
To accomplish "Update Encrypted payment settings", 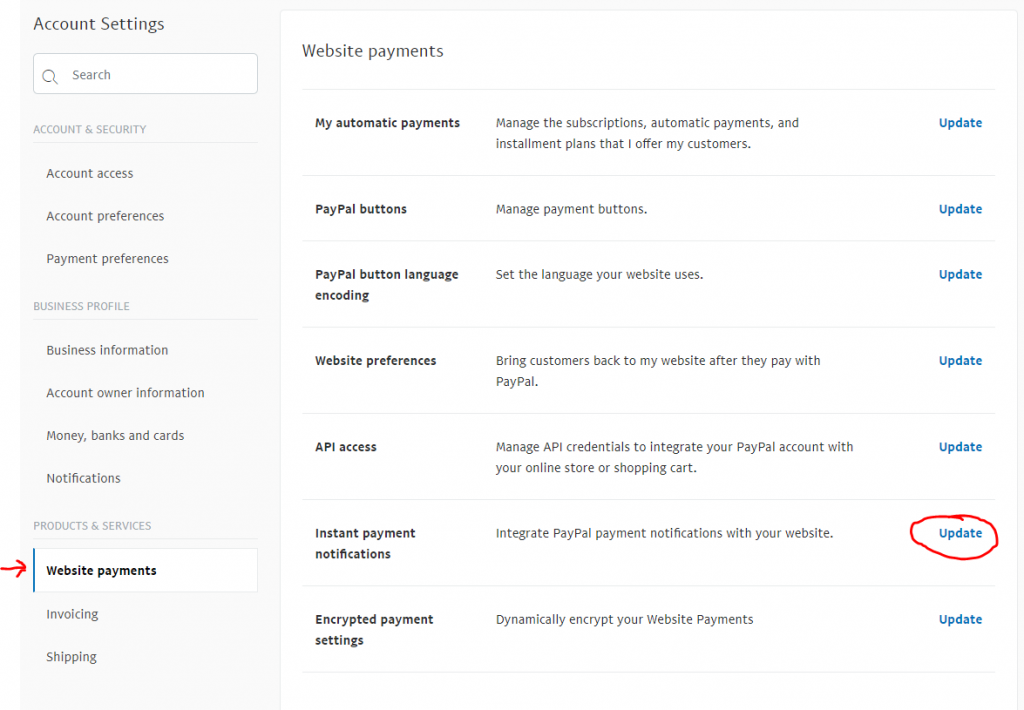I will click(960, 619).
